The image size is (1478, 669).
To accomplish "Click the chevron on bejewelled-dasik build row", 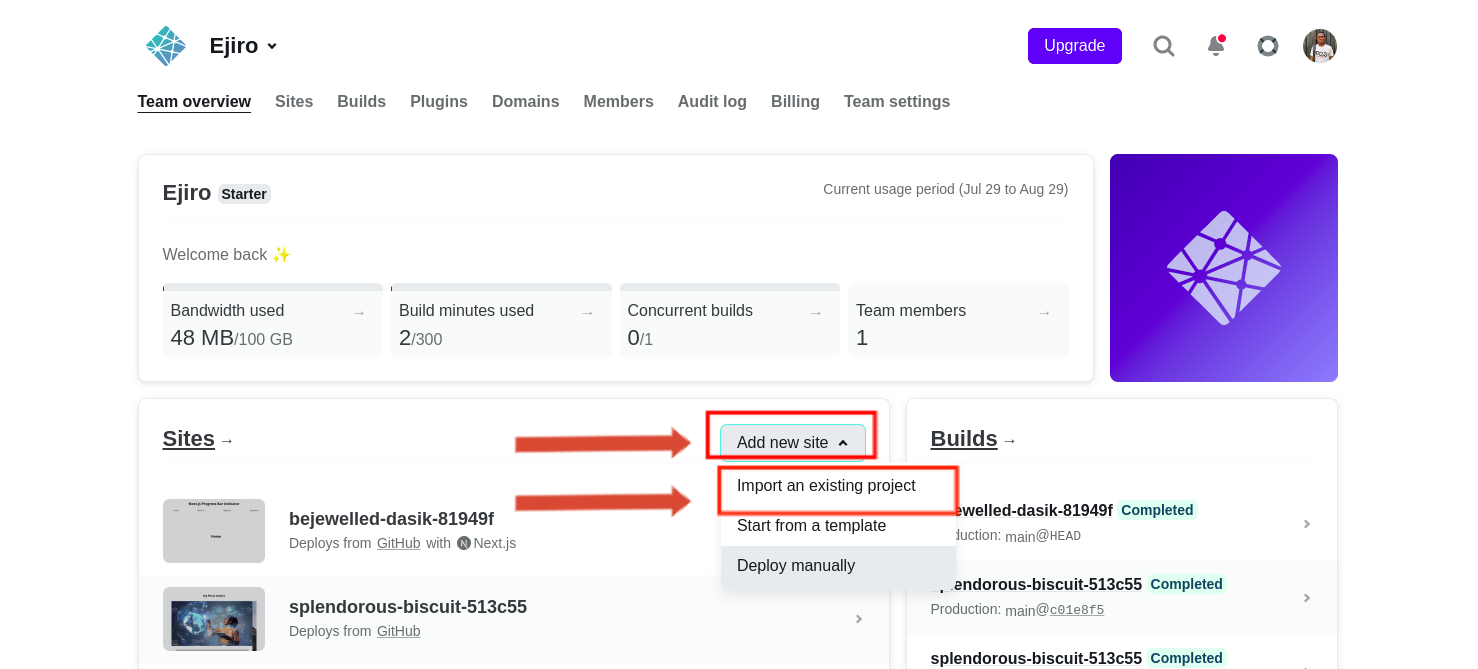I will click(x=1306, y=524).
